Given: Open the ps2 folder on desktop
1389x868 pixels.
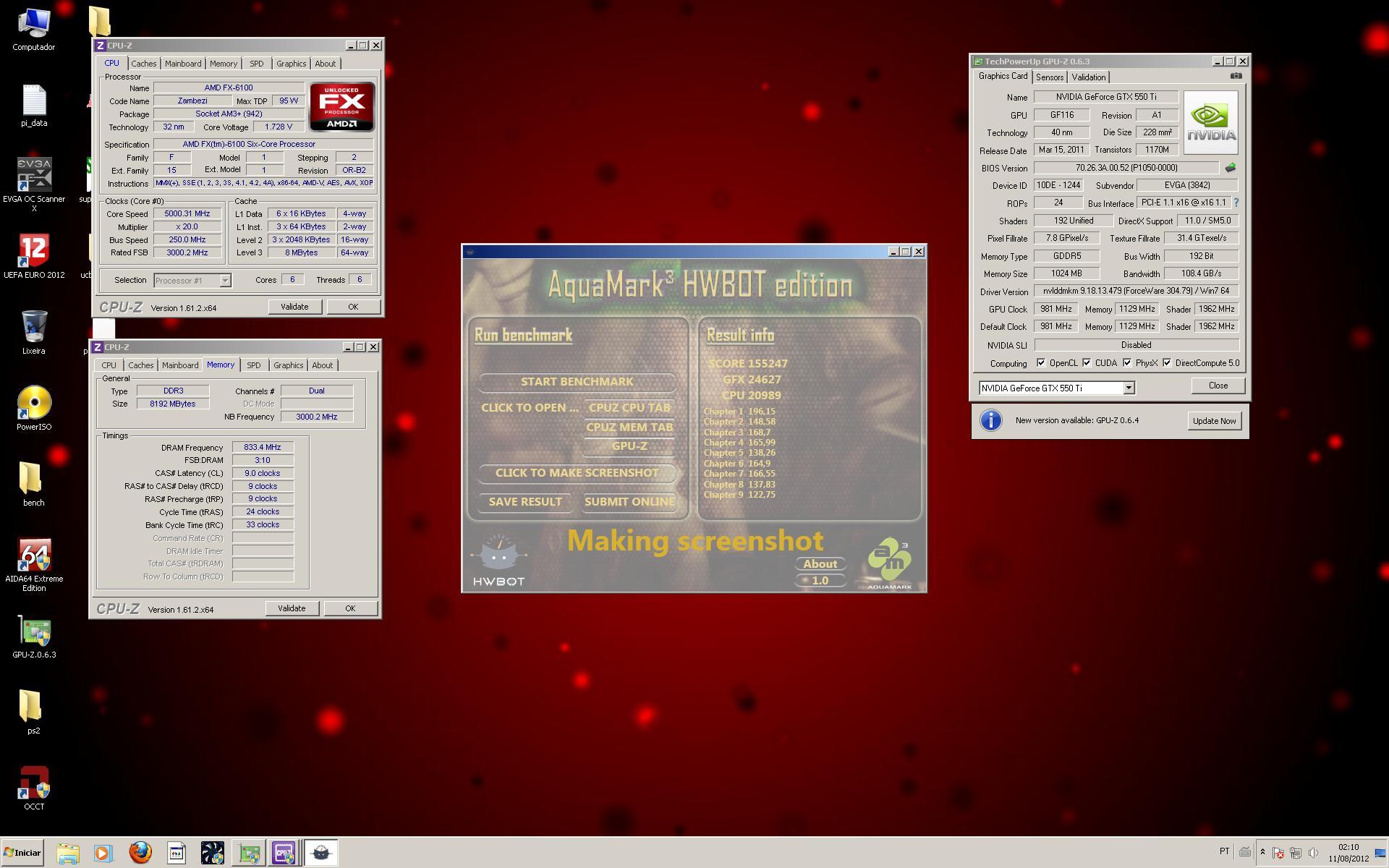Looking at the screenshot, I should click(33, 712).
